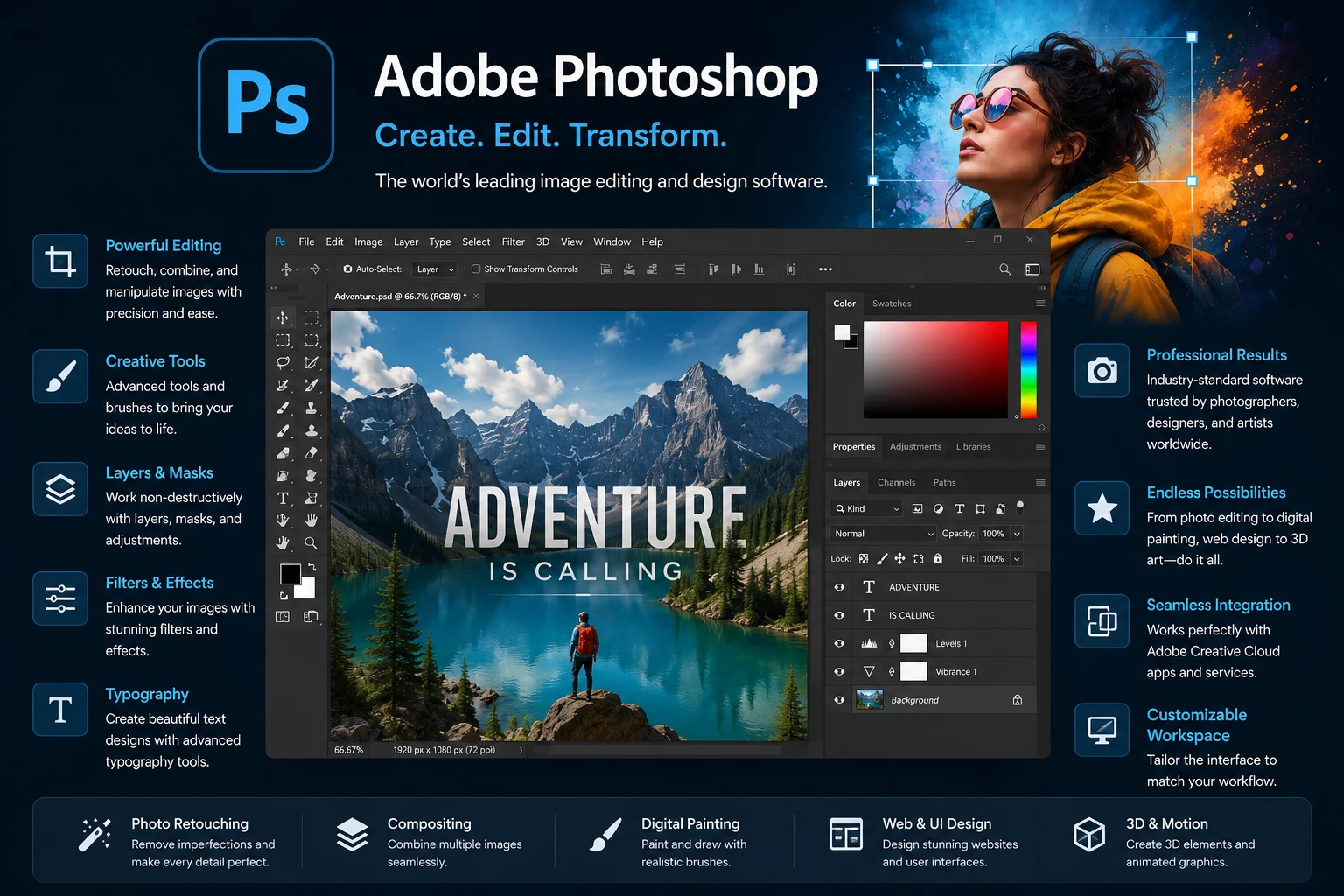Select the Levels 1 layer mask thumbnail
The width and height of the screenshot is (1344, 896).
913,643
